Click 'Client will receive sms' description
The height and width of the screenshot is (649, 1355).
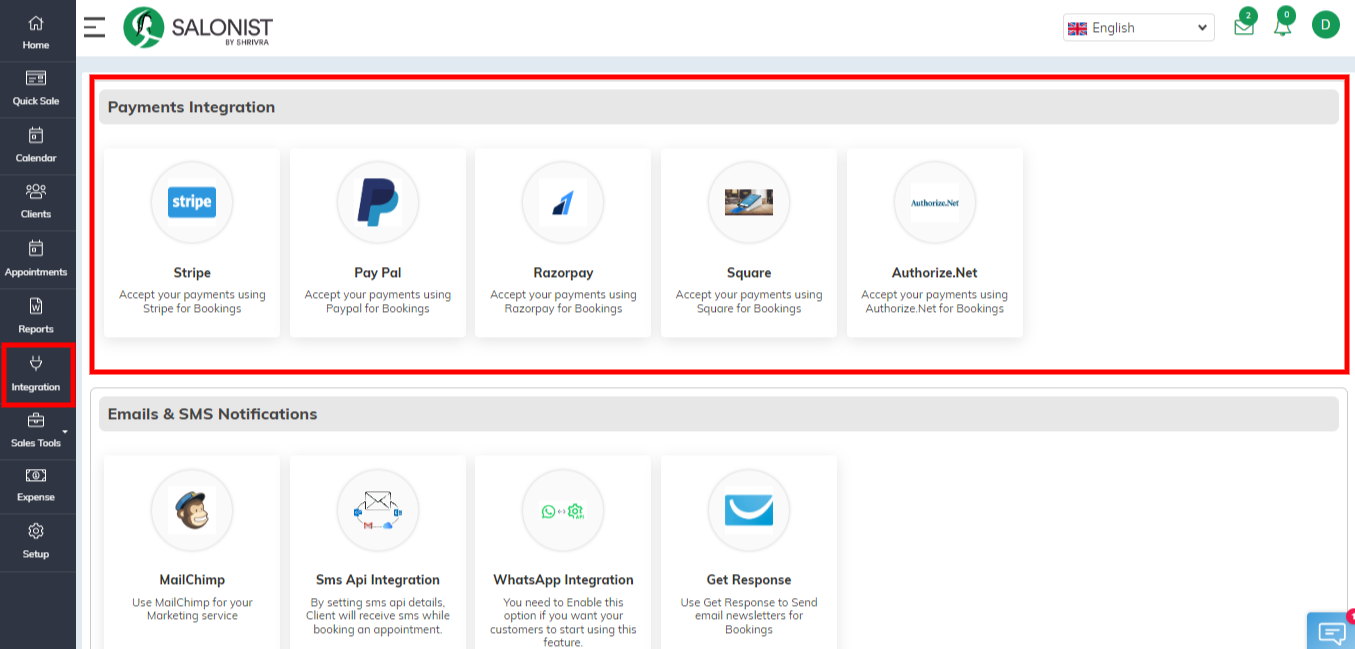(378, 616)
